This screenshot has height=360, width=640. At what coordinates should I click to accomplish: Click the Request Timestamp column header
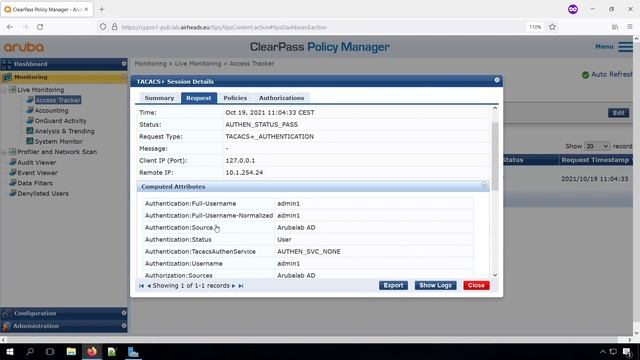595,160
